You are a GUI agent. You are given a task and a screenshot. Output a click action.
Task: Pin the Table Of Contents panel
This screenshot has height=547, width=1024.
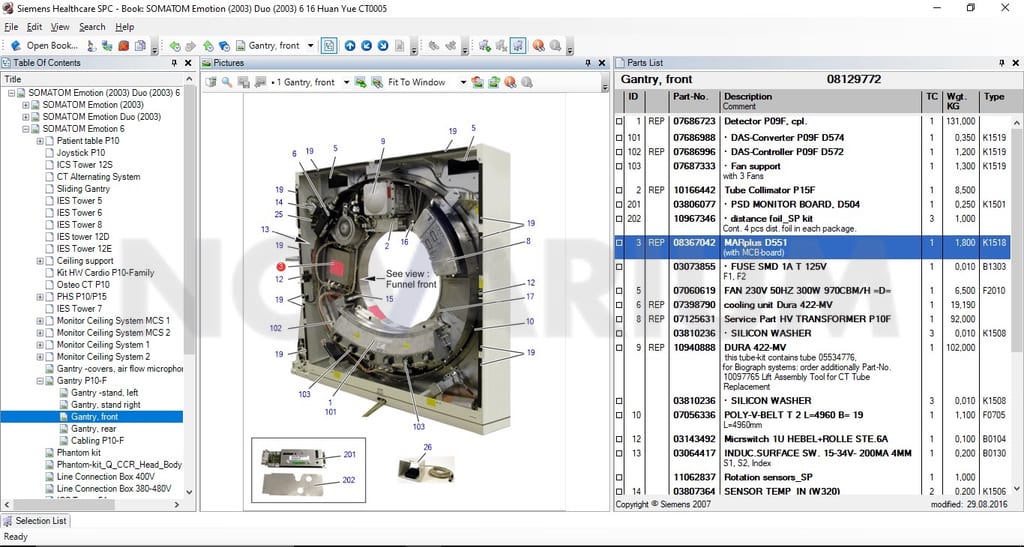174,63
